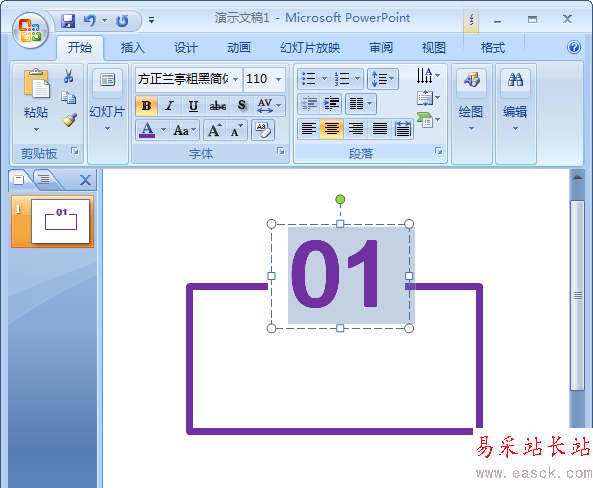Viewport: 593px width, 488px height.
Task: Convert to SmartArt graphic
Action: coord(428,120)
